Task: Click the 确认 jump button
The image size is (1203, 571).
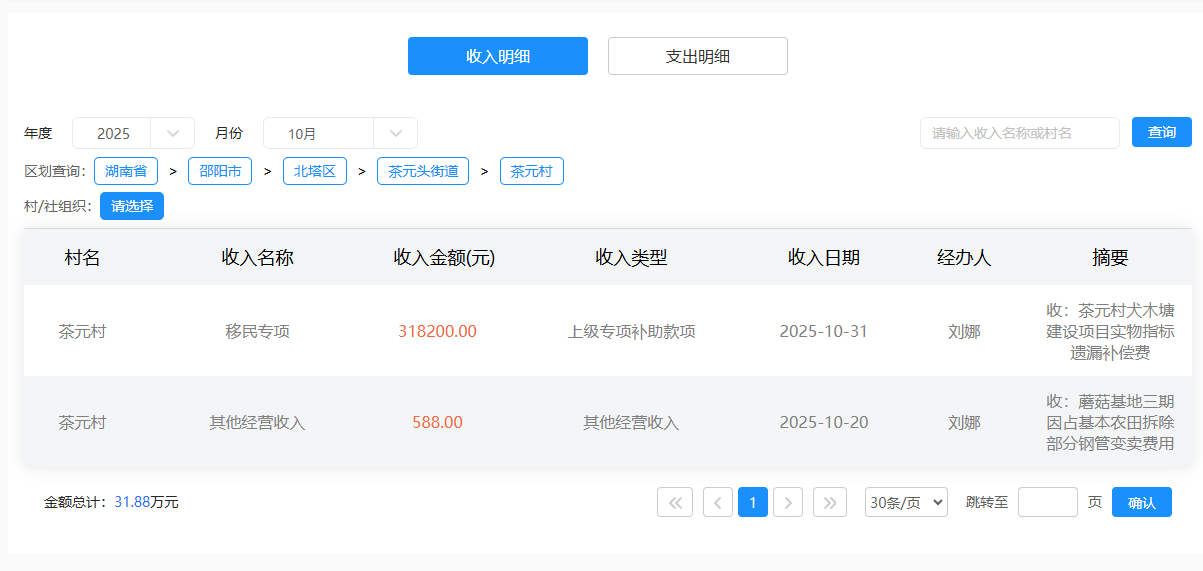Action: coord(1141,502)
